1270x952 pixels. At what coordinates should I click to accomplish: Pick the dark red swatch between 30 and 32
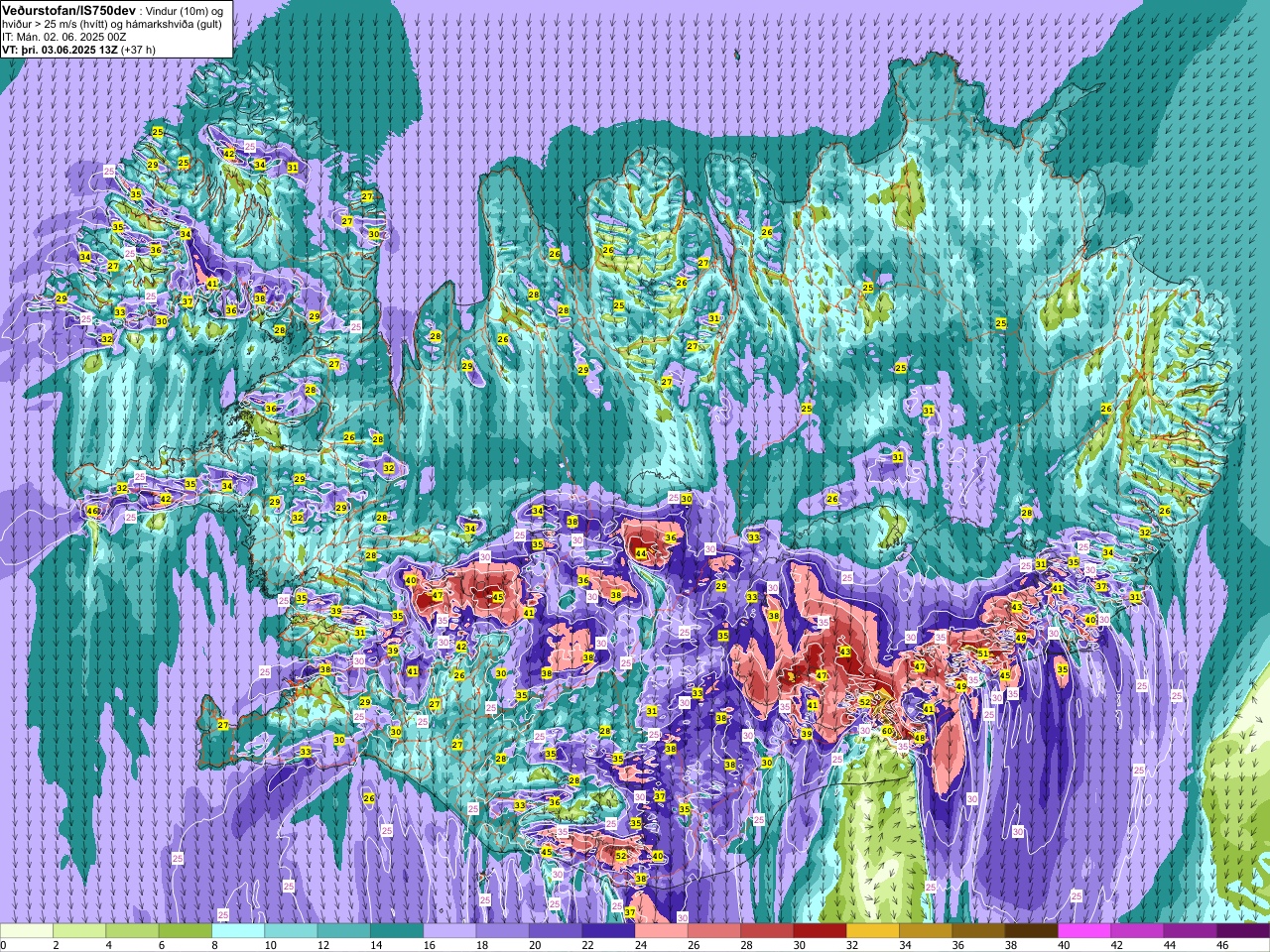pos(820,932)
